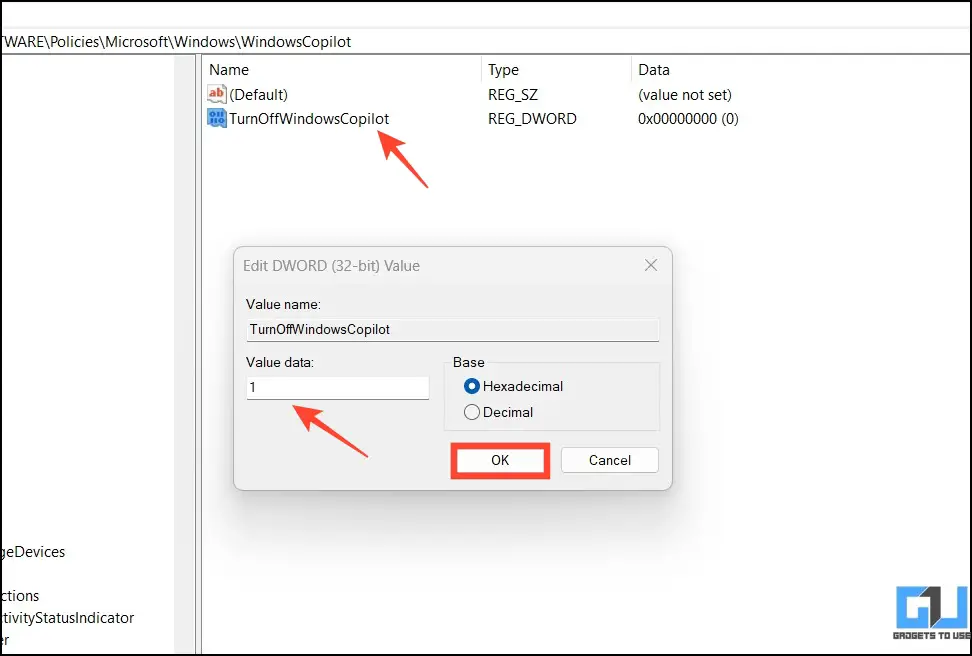The image size is (972, 656).
Task: Select the TurnOffWindowsCopilot entry name
Action: 309,119
